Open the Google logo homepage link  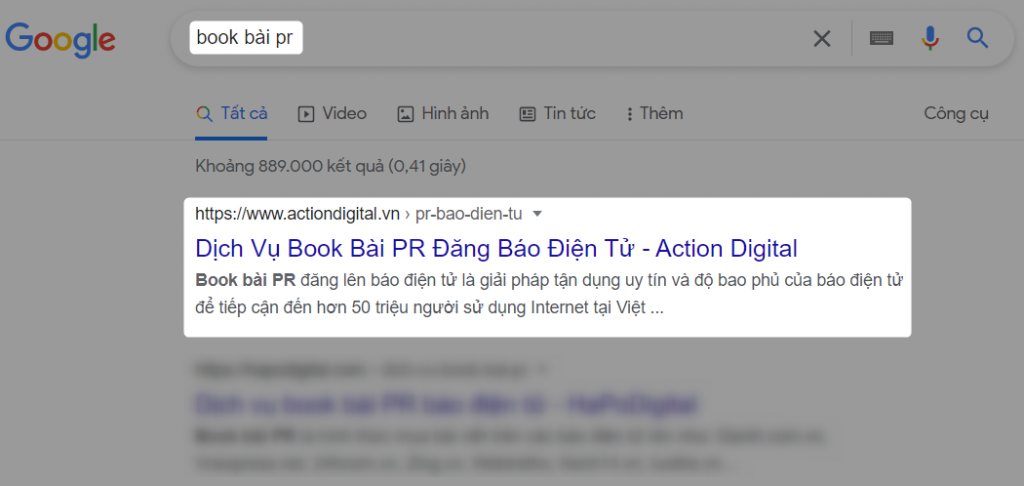[61, 39]
